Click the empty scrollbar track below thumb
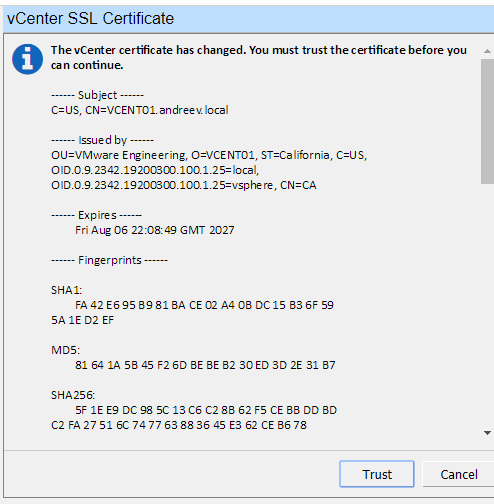 (487, 305)
